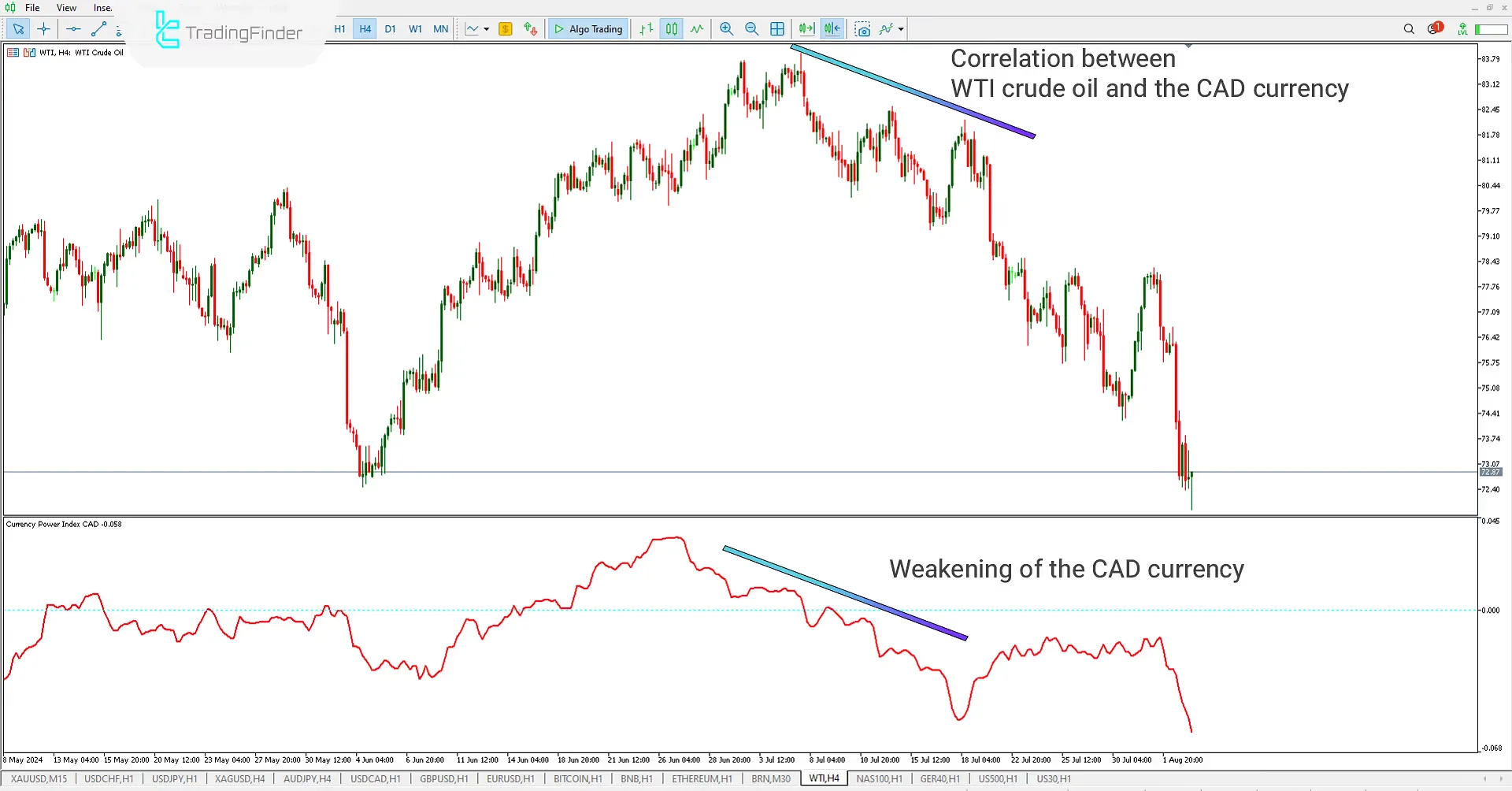Screen dimensions: 1512x791
Task: Switch timeframe to D1
Action: tap(391, 29)
